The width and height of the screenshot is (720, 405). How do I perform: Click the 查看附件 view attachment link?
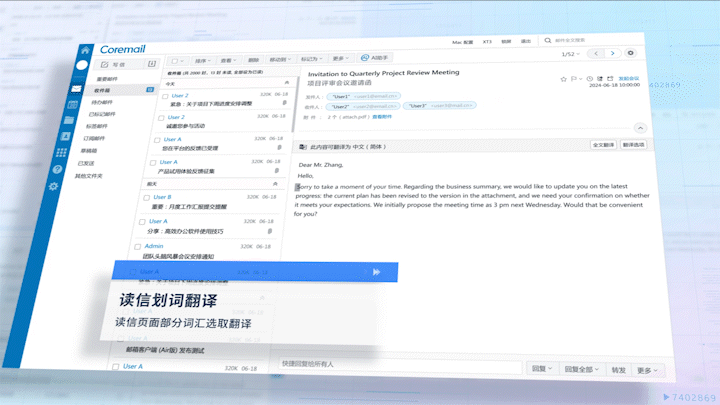[x=380, y=116]
